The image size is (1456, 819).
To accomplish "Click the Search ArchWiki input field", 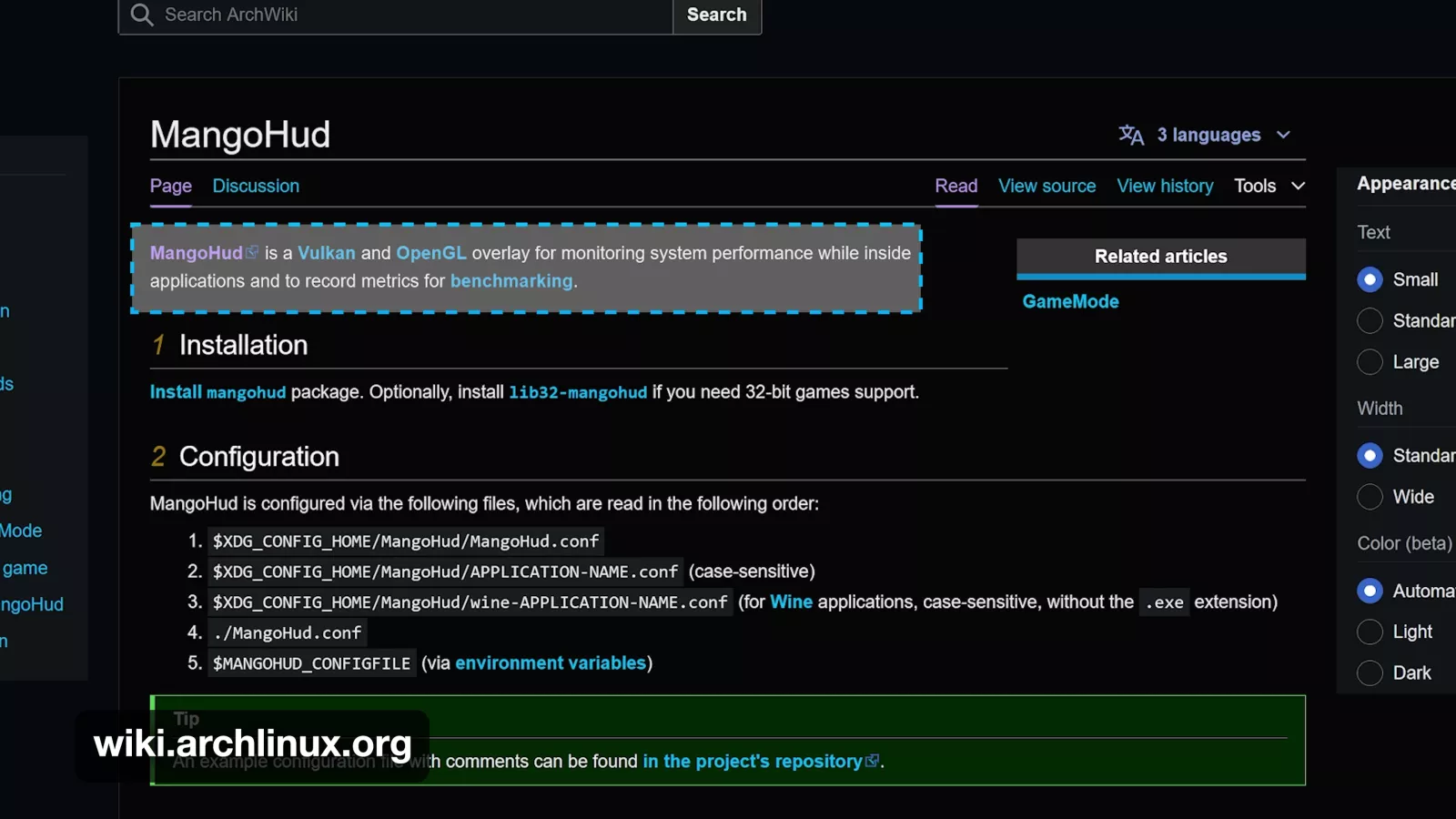I will point(409,15).
